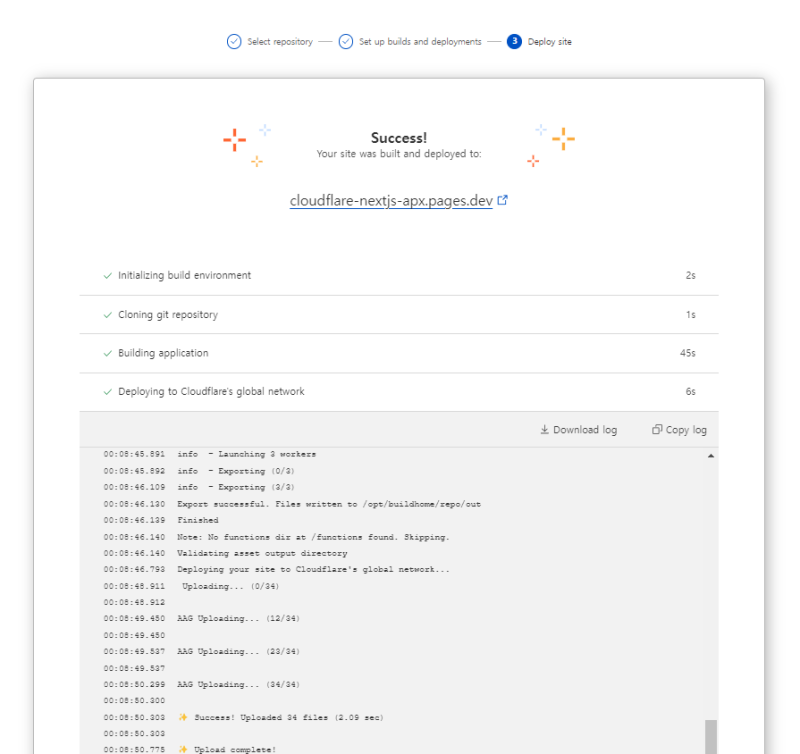This screenshot has width=800, height=754.
Task: Click log line 'Uploading... (0/34)'
Action: 231,586
